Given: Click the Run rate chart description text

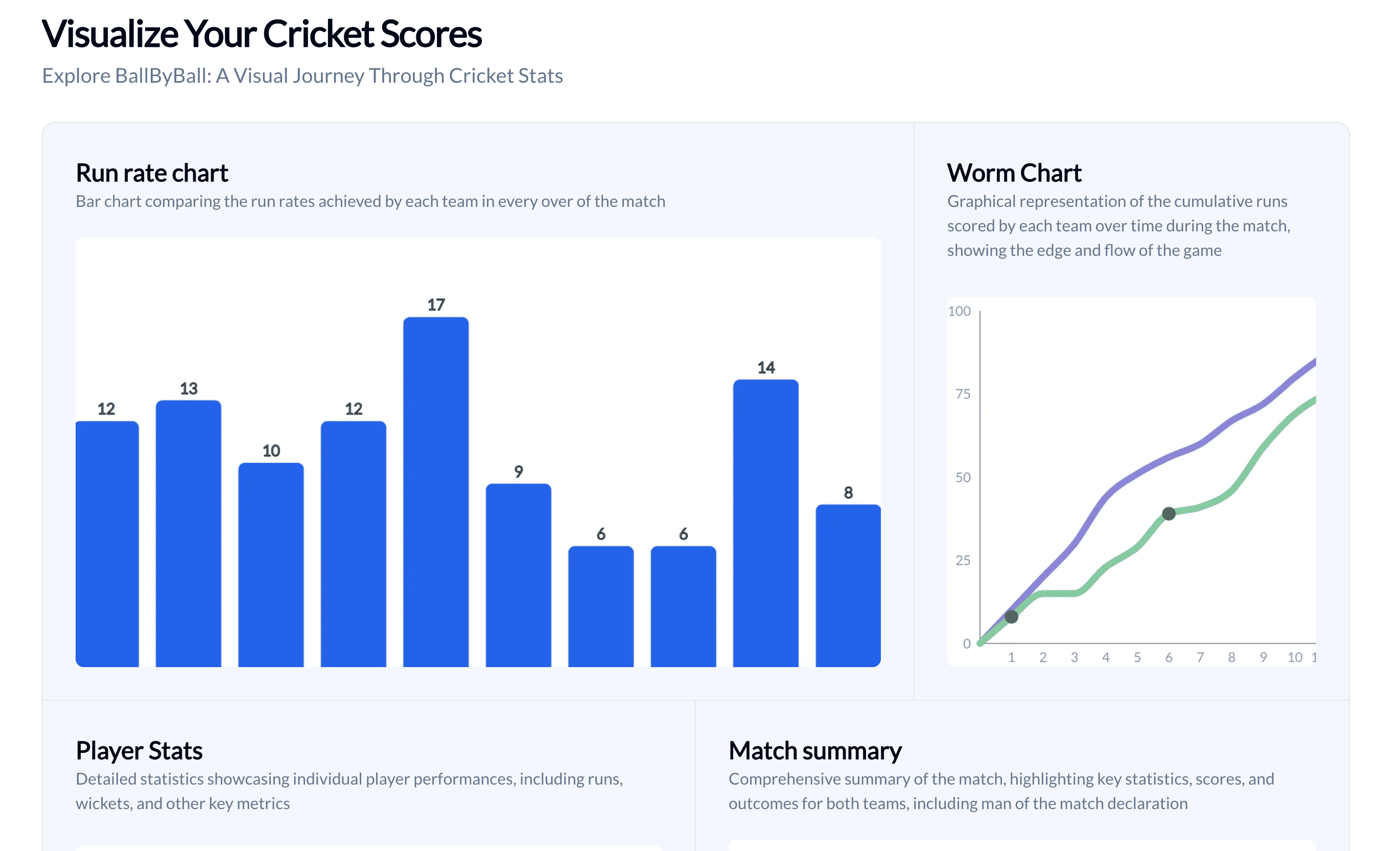Looking at the screenshot, I should (370, 201).
